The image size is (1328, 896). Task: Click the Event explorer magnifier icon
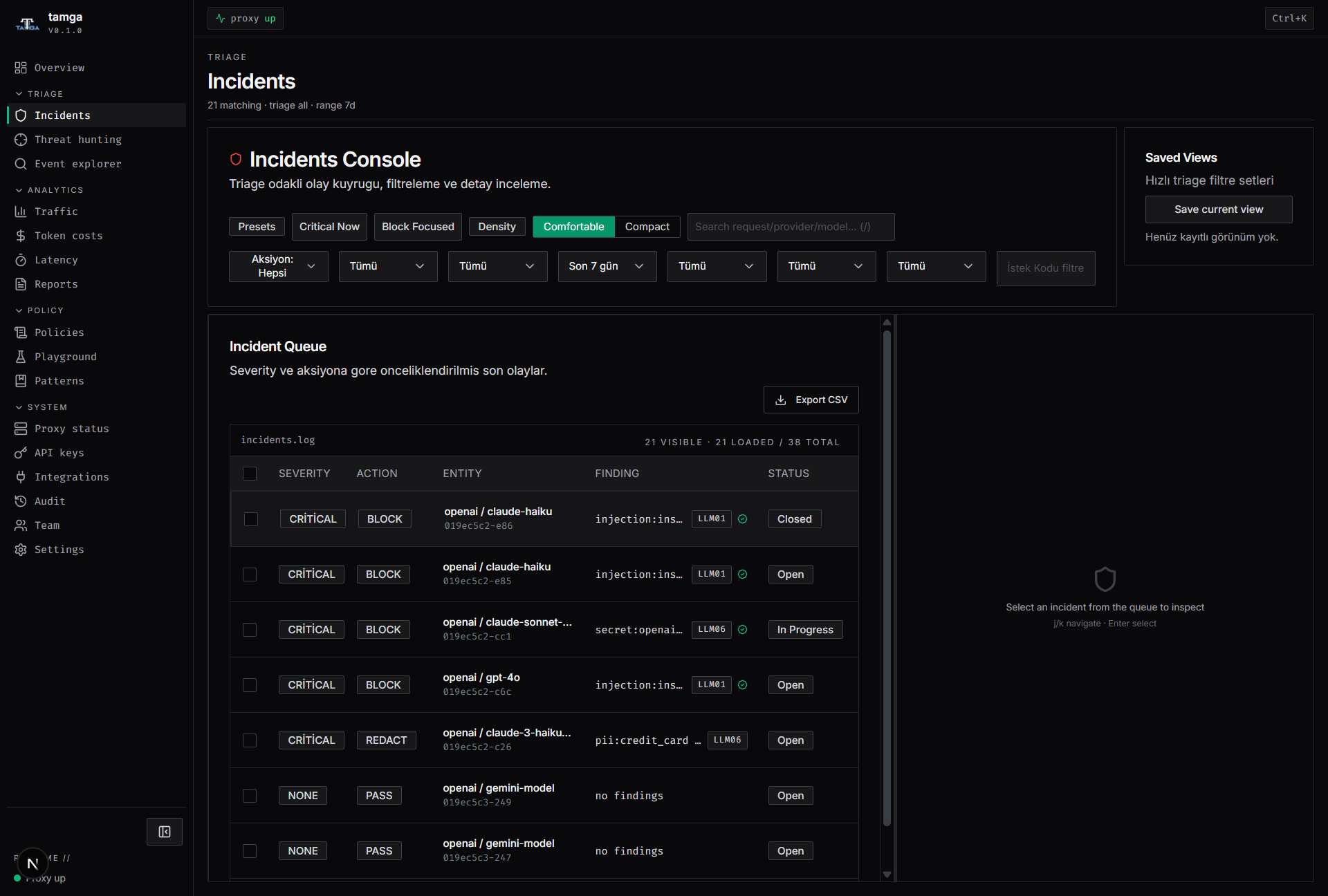(21, 164)
